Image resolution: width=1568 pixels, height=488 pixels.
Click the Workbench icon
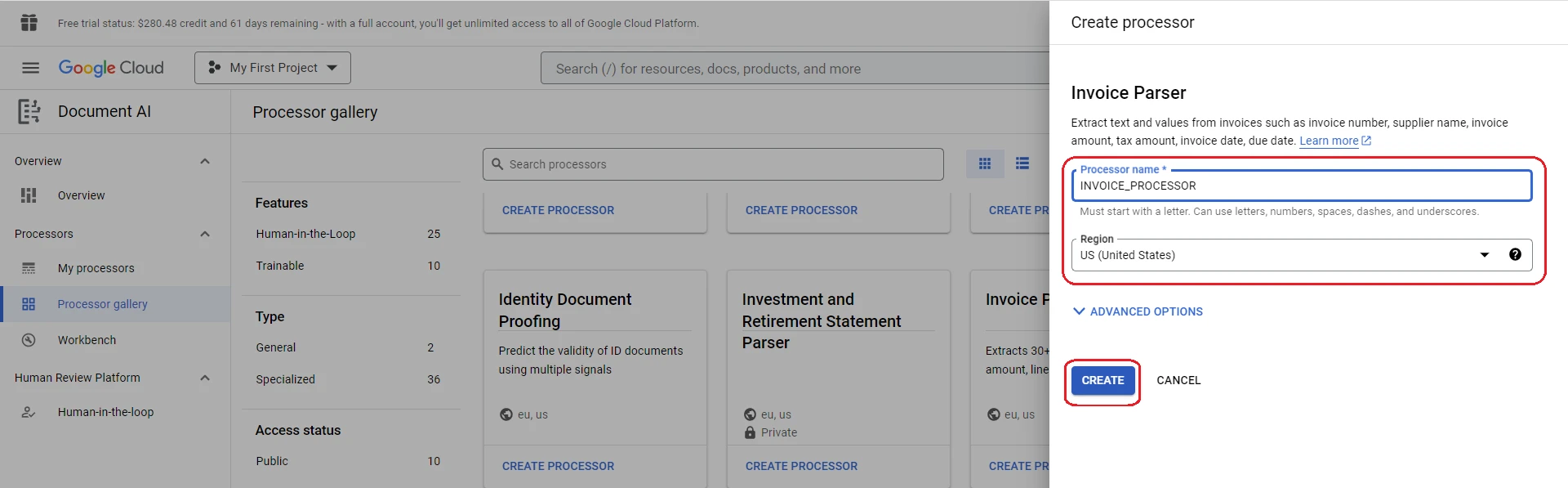click(x=29, y=340)
